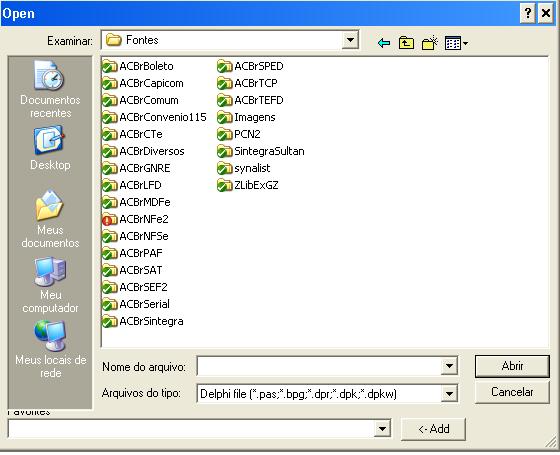Open Meus locais de rede
Viewport: 560px width, 455px height.
coord(50,349)
